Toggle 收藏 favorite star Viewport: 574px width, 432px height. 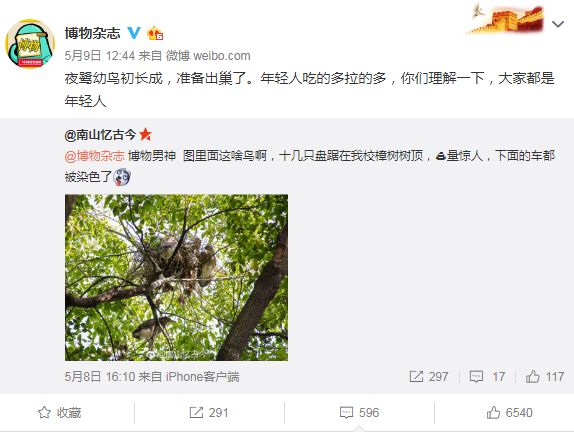[59, 413]
